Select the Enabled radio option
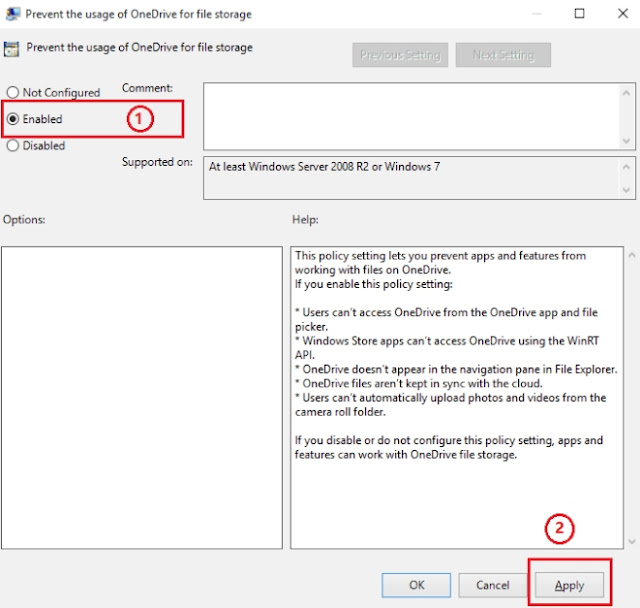This screenshot has height=608, width=640. 13,119
